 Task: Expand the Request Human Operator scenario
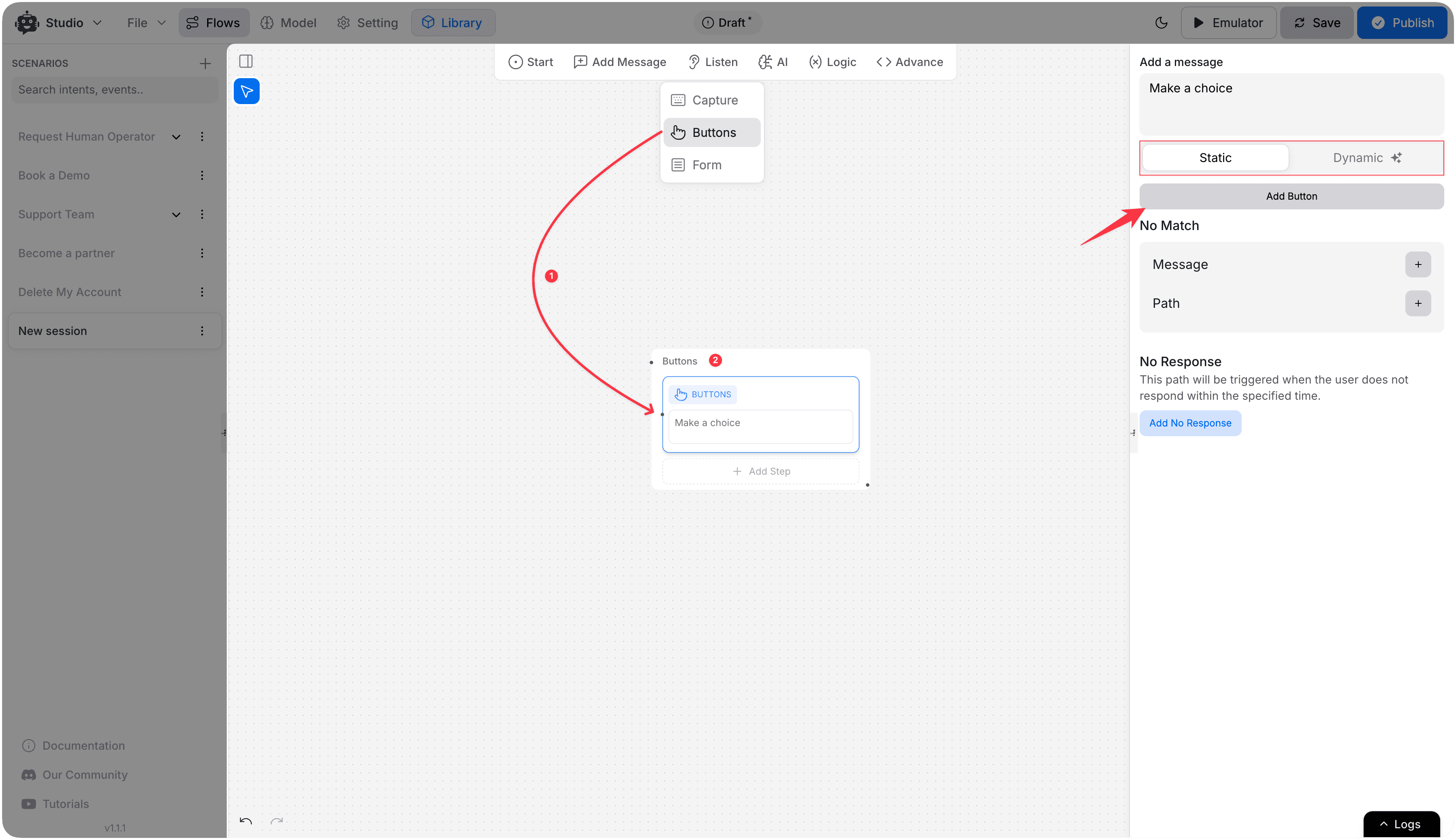[176, 137]
